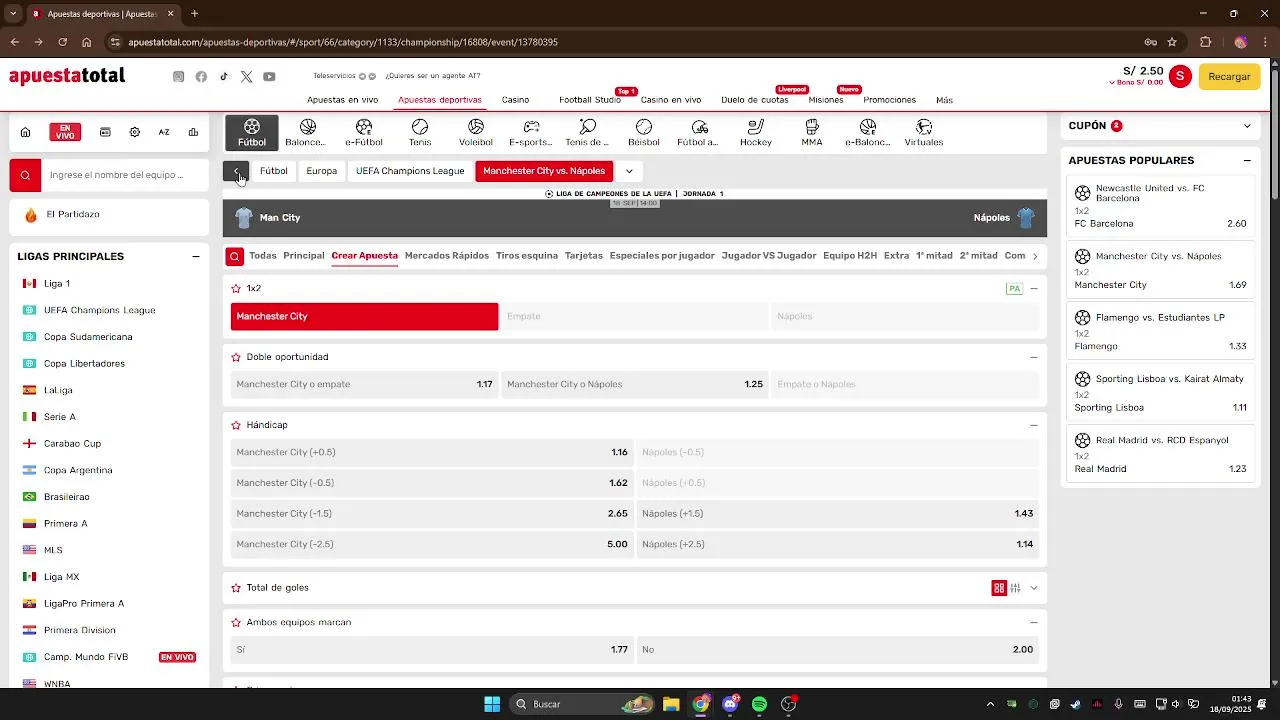Open the UEFA Champions League breadcrumb
1280x720 pixels.
[x=410, y=171]
